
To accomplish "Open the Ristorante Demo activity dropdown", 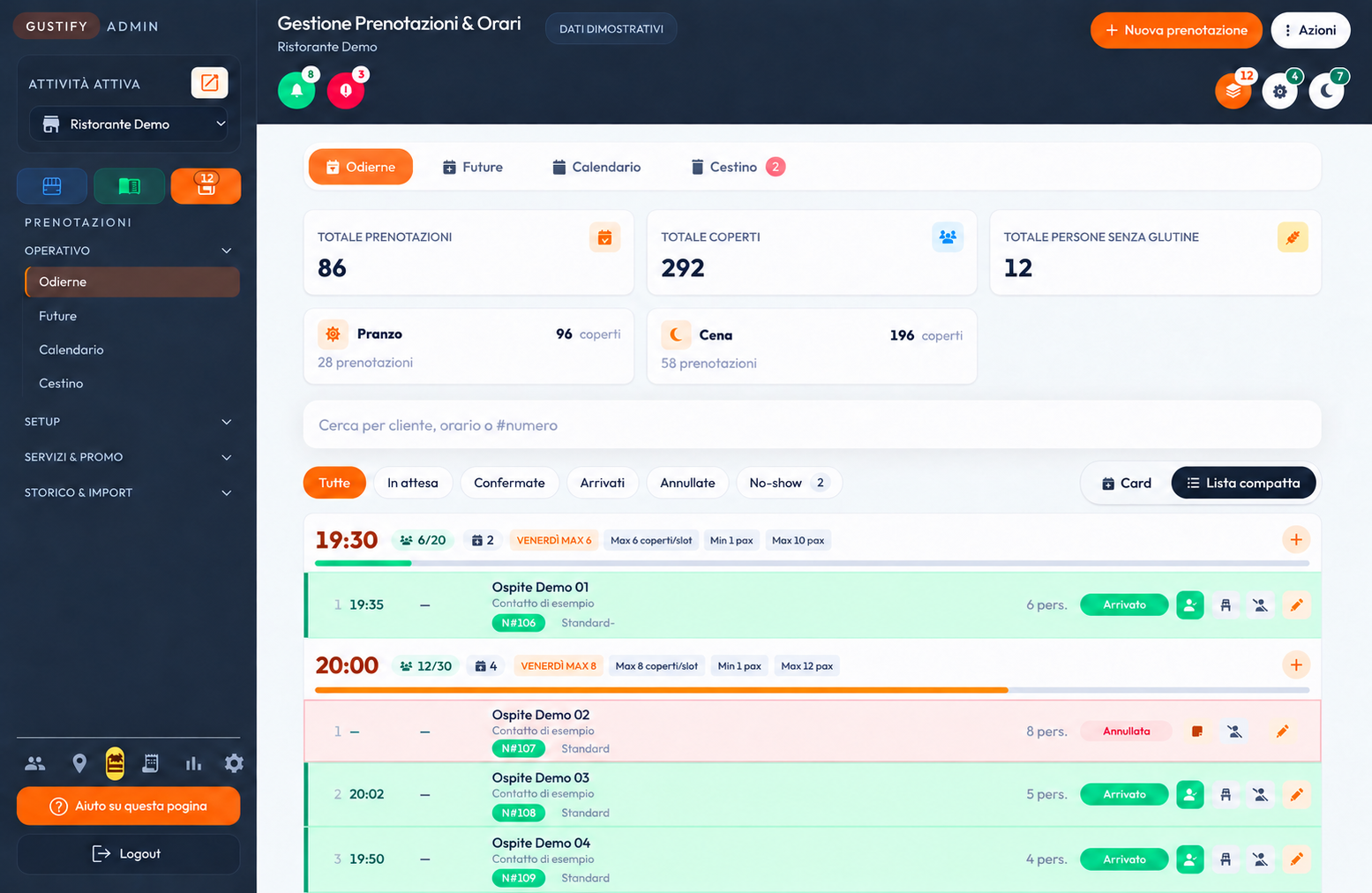I will [x=129, y=124].
